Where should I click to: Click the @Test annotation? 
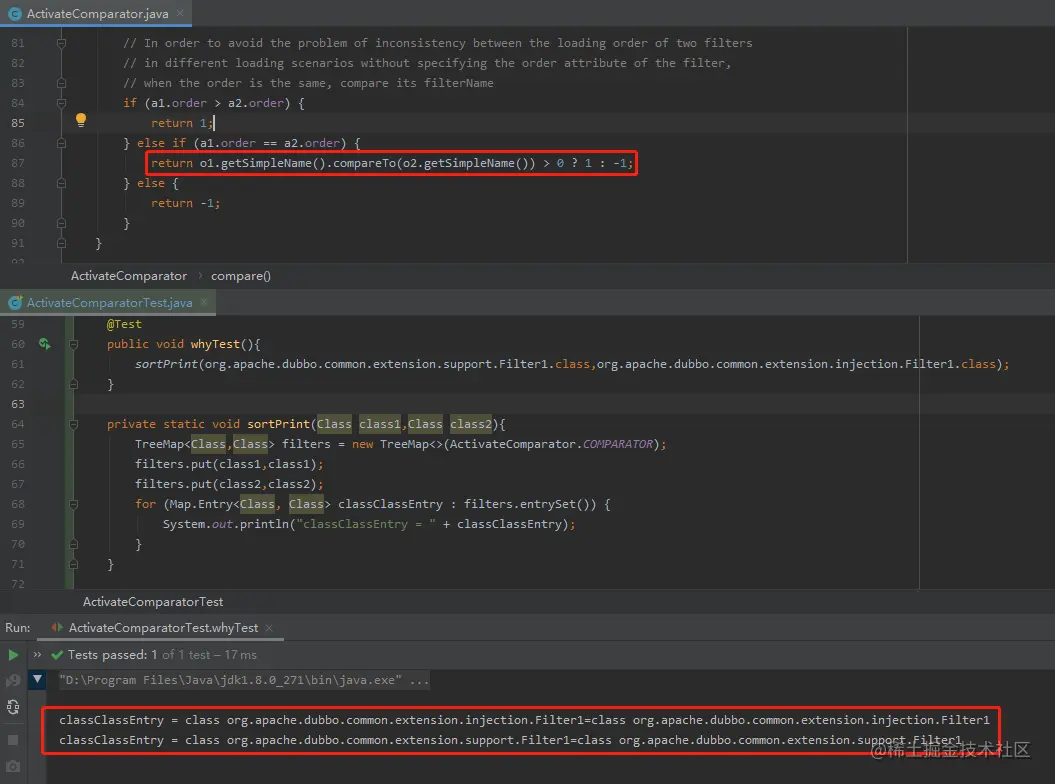tap(124, 324)
